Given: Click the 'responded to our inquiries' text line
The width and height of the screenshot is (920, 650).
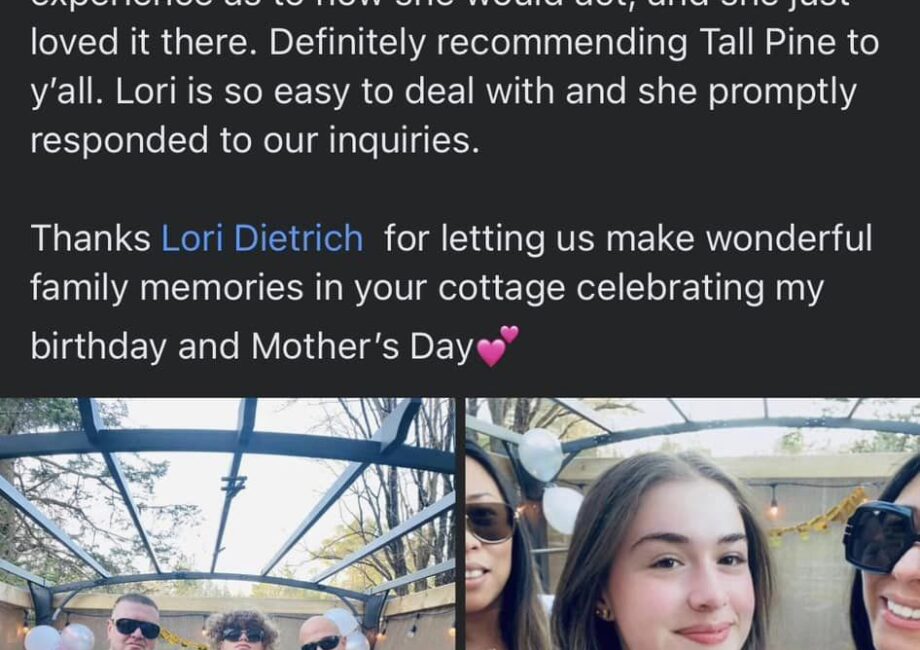Looking at the screenshot, I should pyautogui.click(x=255, y=141).
